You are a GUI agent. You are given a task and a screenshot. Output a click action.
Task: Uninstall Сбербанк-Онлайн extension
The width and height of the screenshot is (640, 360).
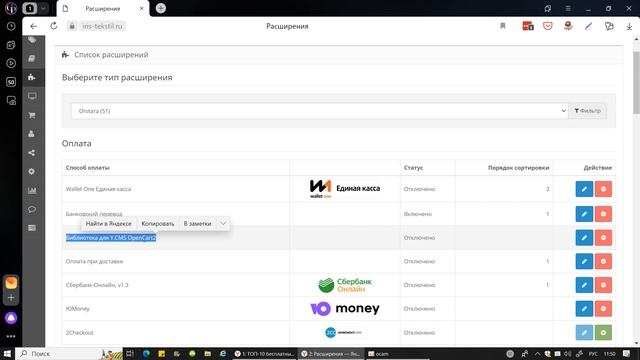603,285
